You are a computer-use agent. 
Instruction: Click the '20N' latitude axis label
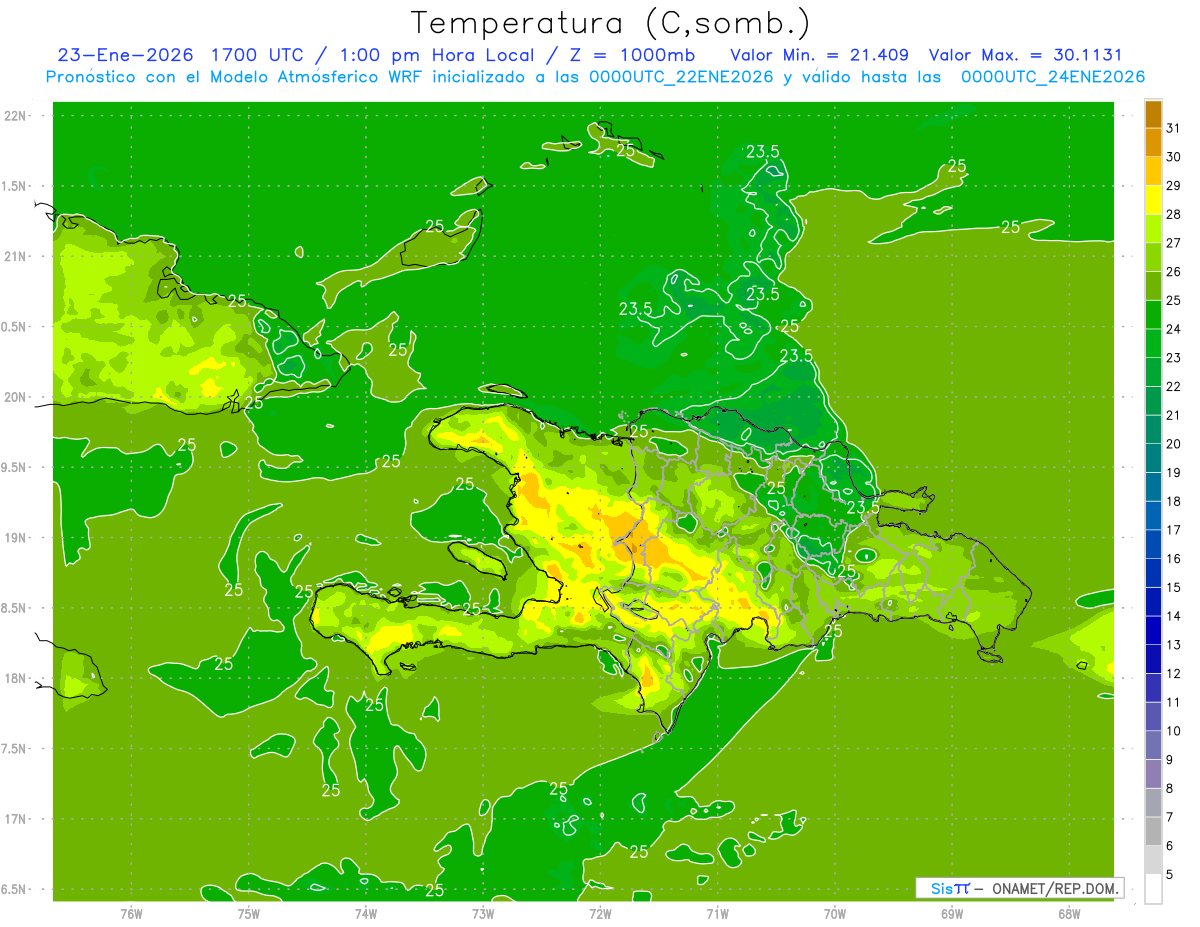[15, 397]
